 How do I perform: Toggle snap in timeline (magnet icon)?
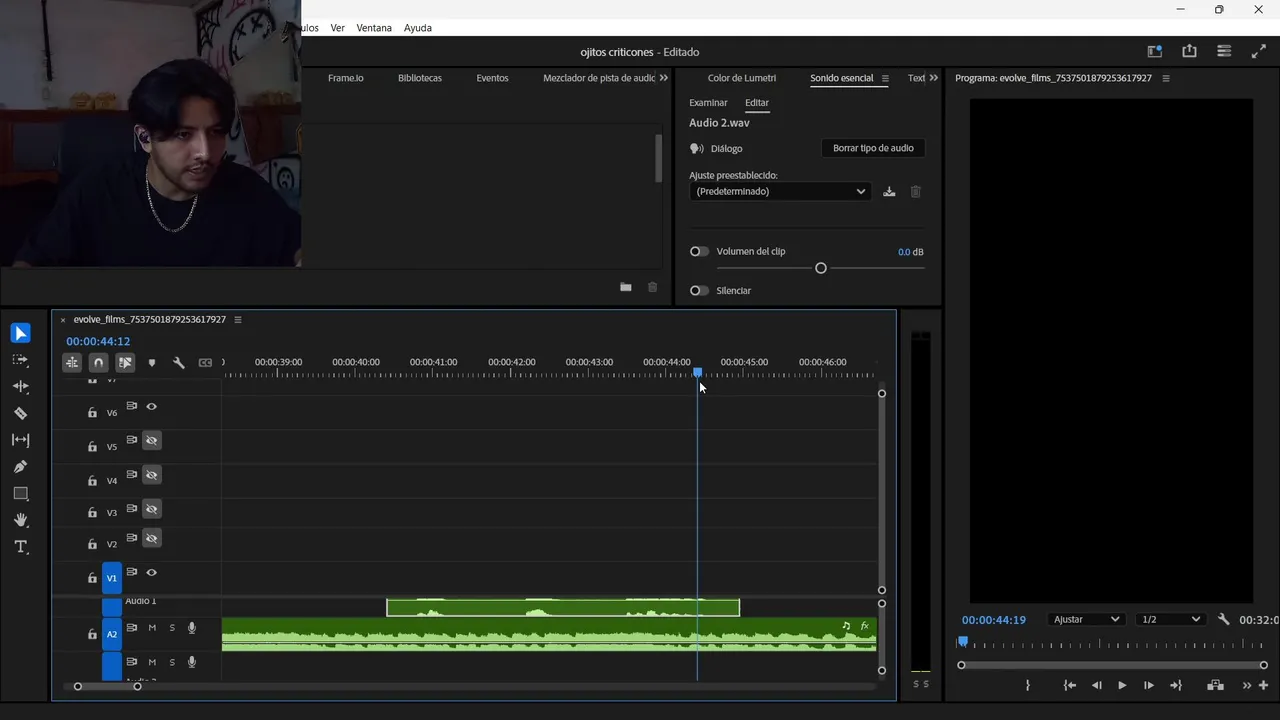coord(98,363)
